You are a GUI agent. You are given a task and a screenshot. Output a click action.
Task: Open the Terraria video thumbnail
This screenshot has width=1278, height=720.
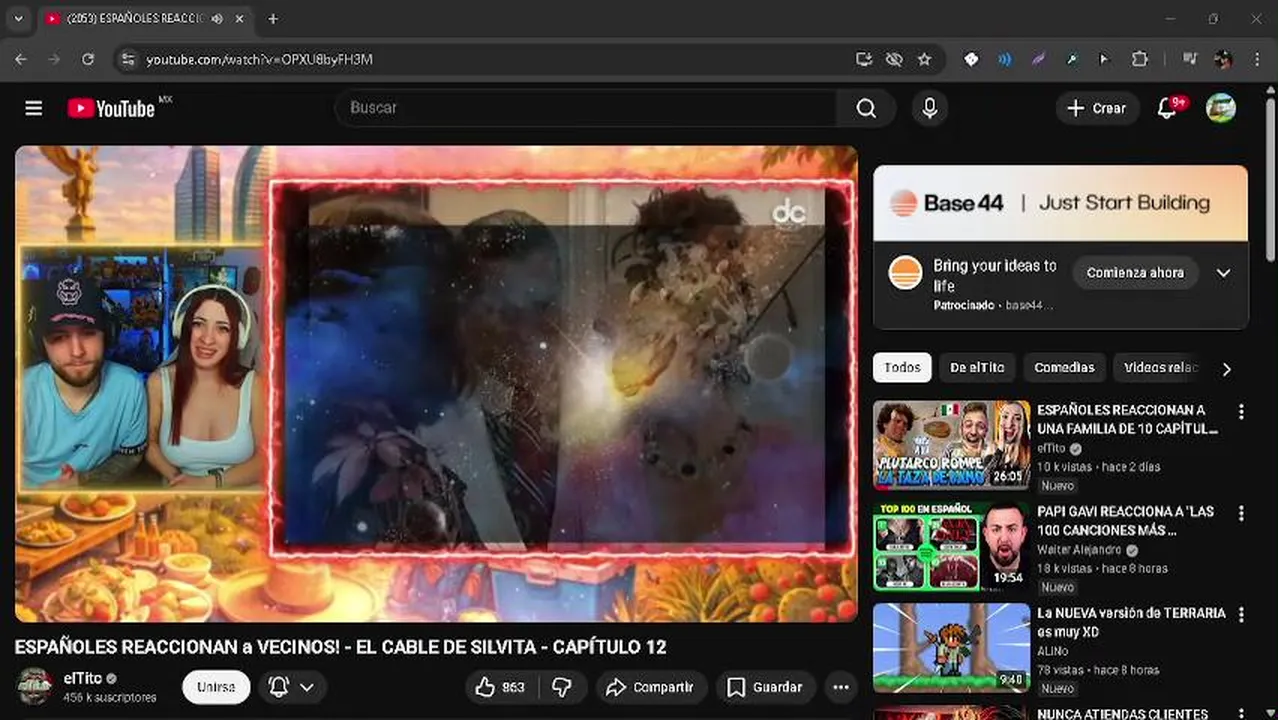point(951,648)
